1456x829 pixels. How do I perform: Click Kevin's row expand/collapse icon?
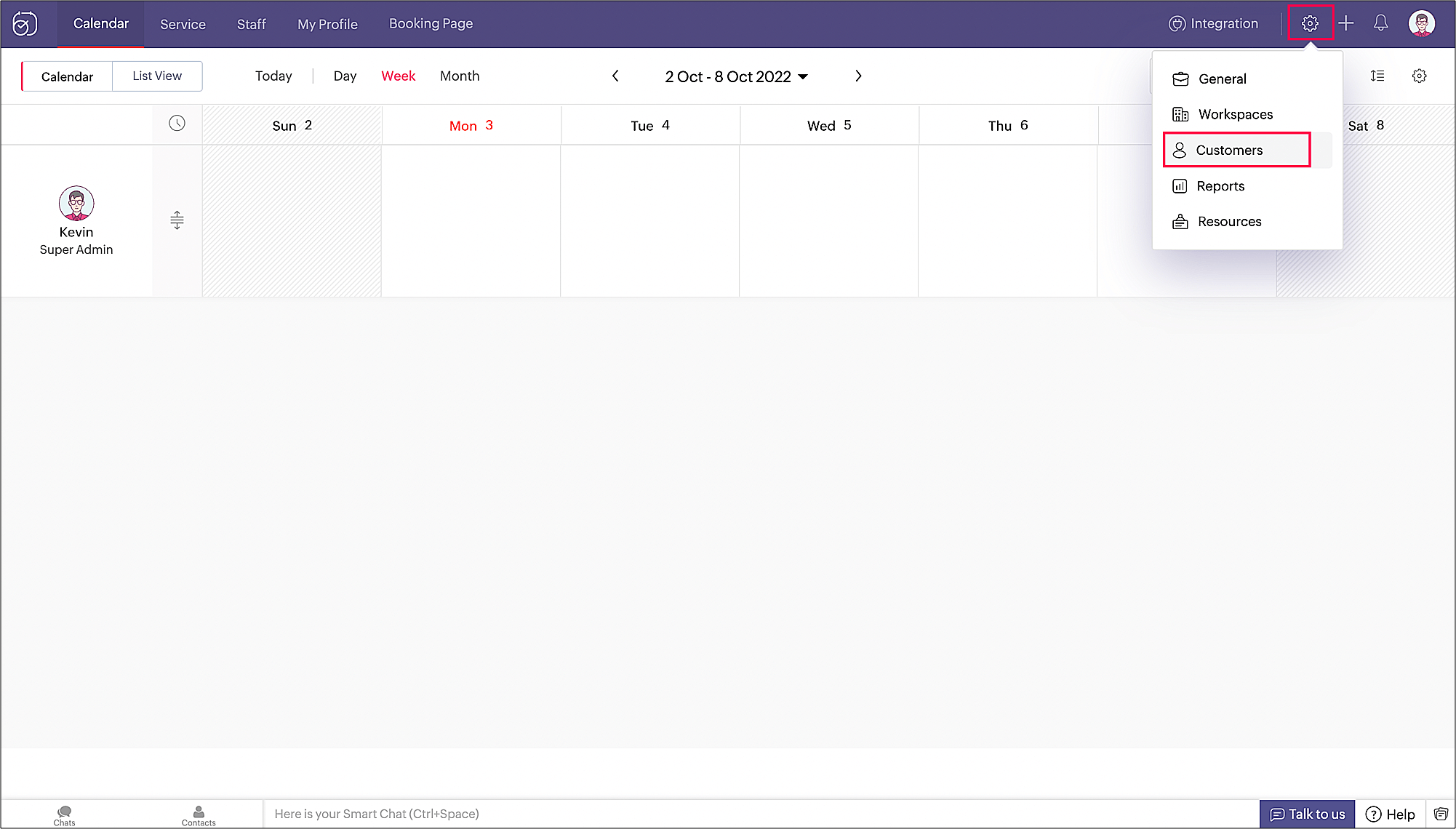click(177, 220)
